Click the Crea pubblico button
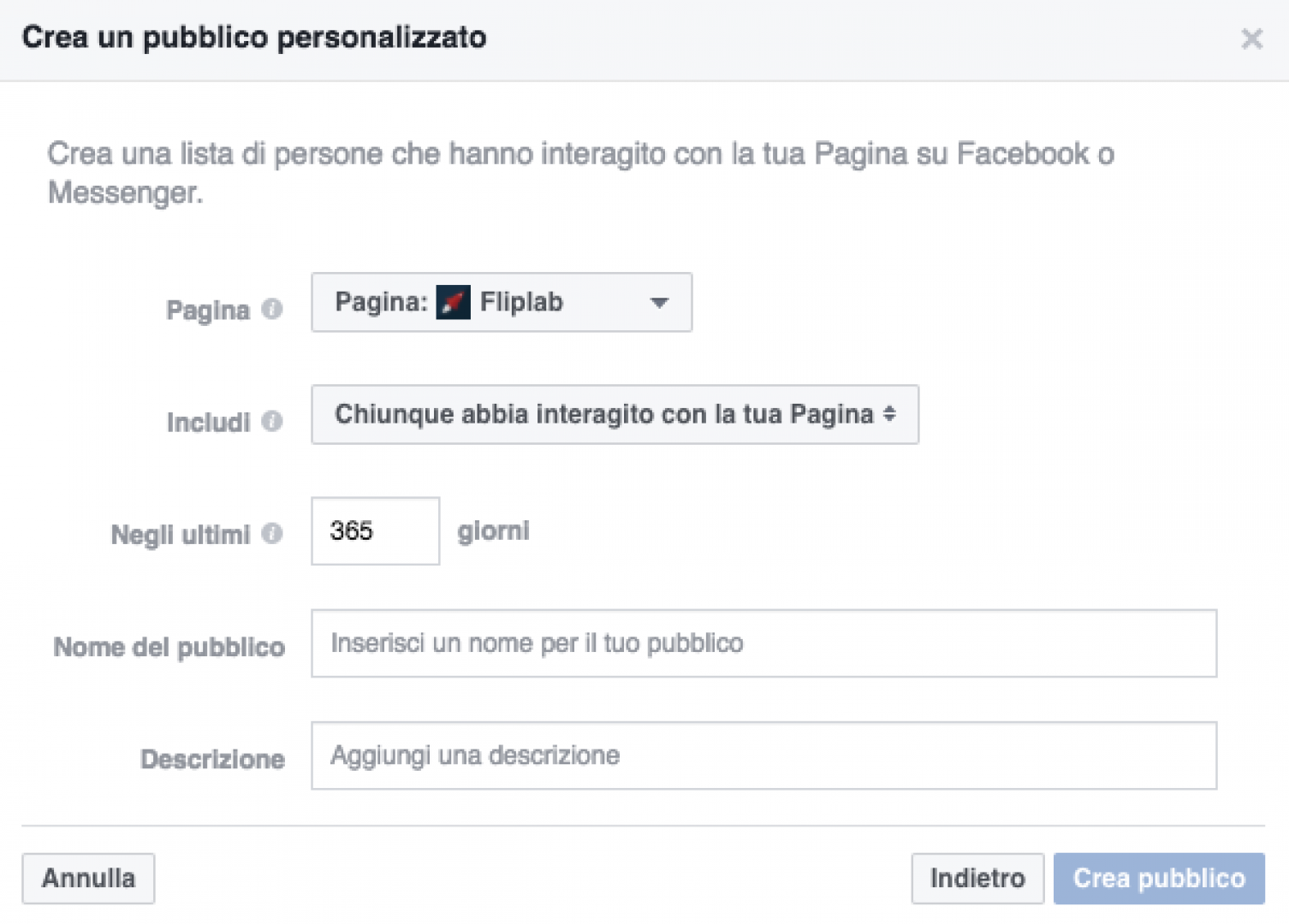Screen dimensions: 1289x924 coord(1159,878)
